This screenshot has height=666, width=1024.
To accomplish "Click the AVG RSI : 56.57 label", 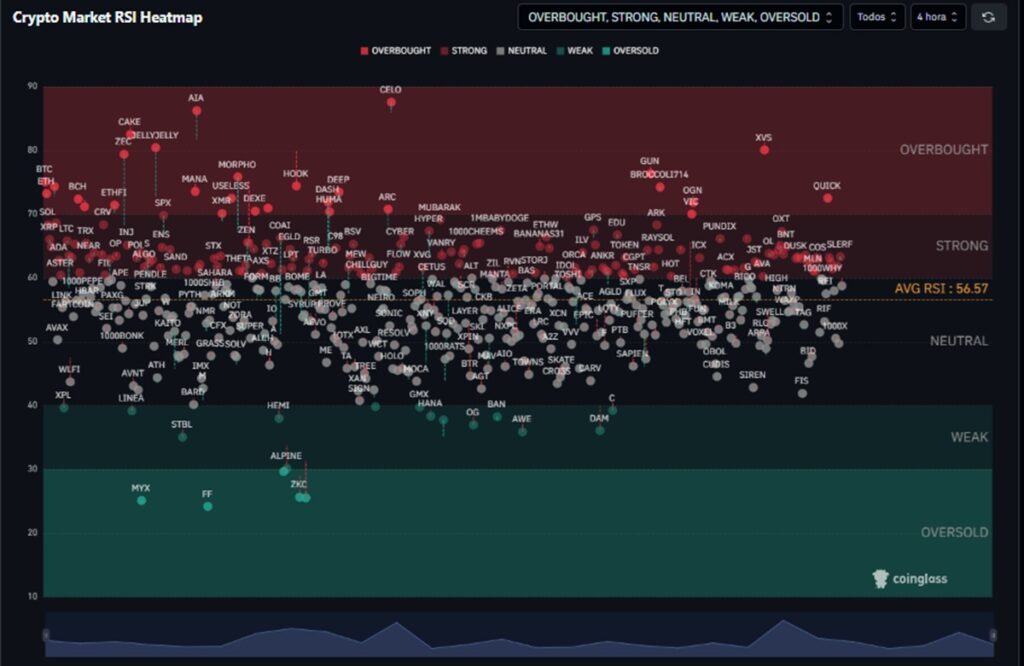I will tap(941, 288).
